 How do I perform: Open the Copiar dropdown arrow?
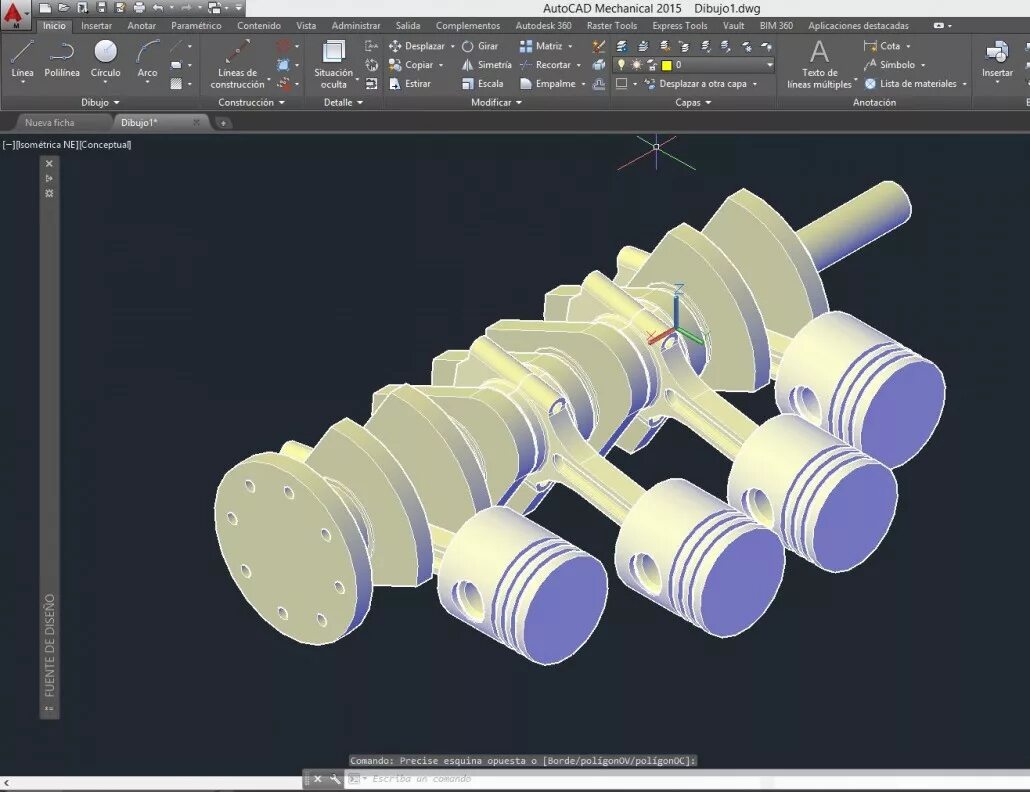point(441,66)
